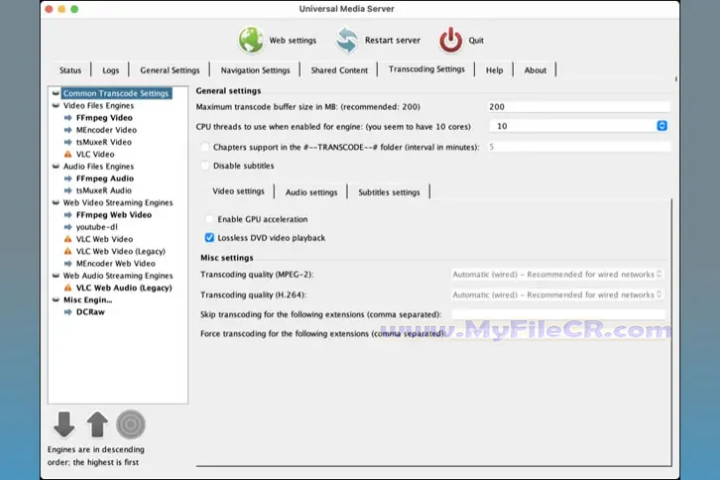Click the chapters interval minutes field

578,147
